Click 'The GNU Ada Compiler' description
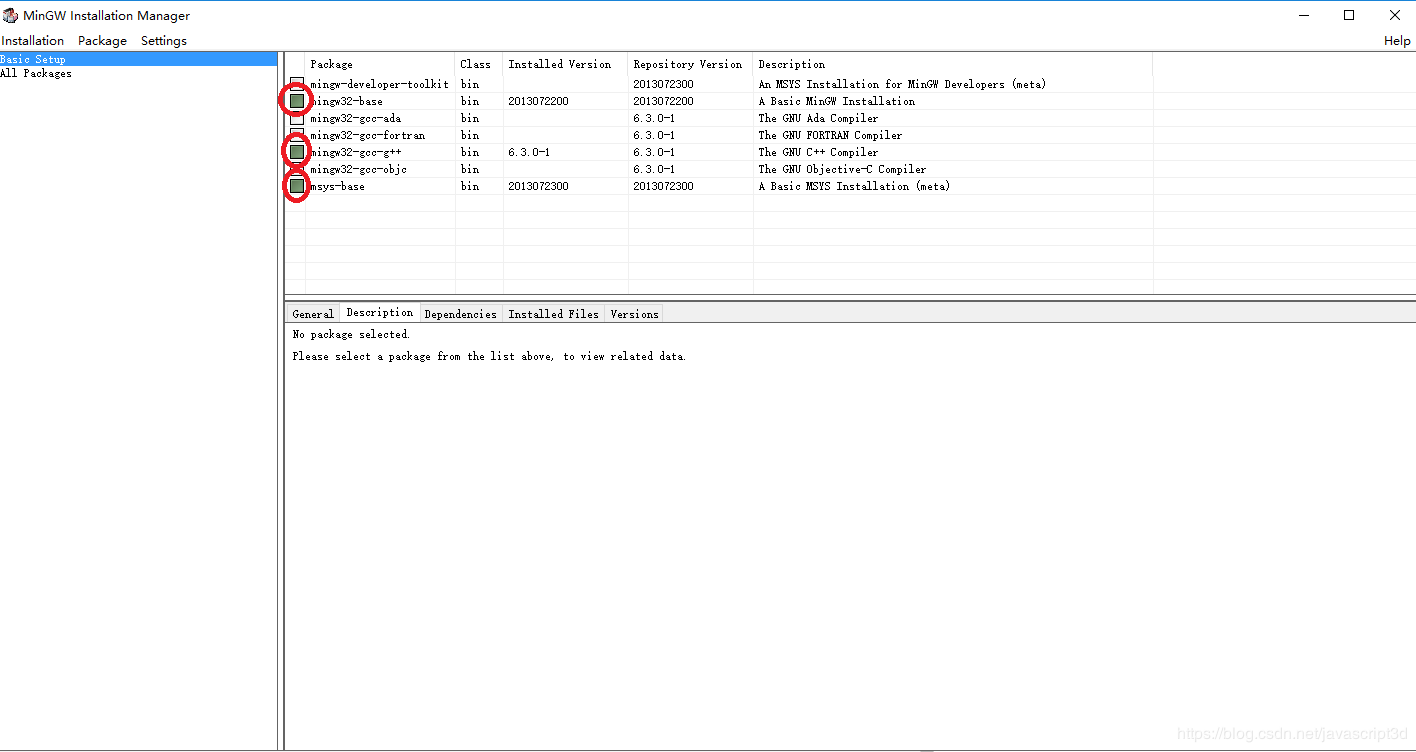Screen dimensions: 1416x752 (819, 118)
